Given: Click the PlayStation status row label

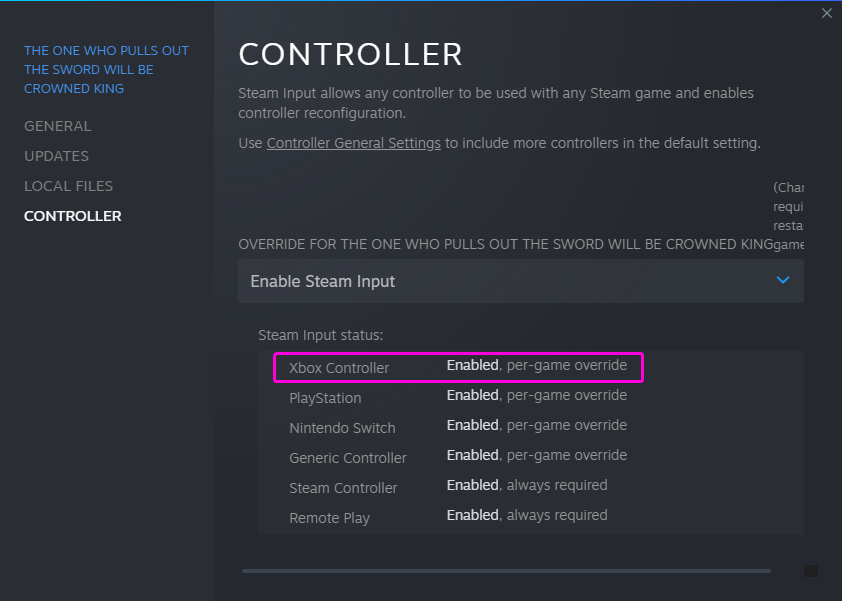Looking at the screenshot, I should click(x=325, y=398).
